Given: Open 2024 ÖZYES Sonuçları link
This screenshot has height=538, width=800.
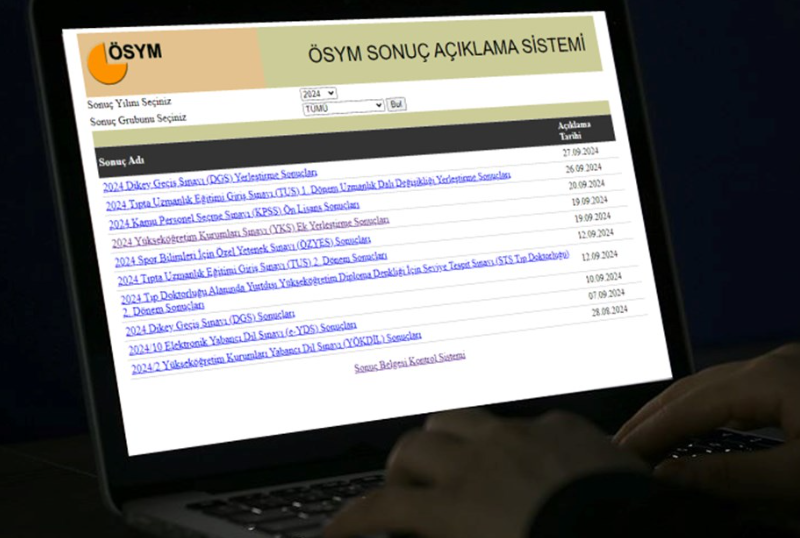Looking at the screenshot, I should click(x=242, y=251).
